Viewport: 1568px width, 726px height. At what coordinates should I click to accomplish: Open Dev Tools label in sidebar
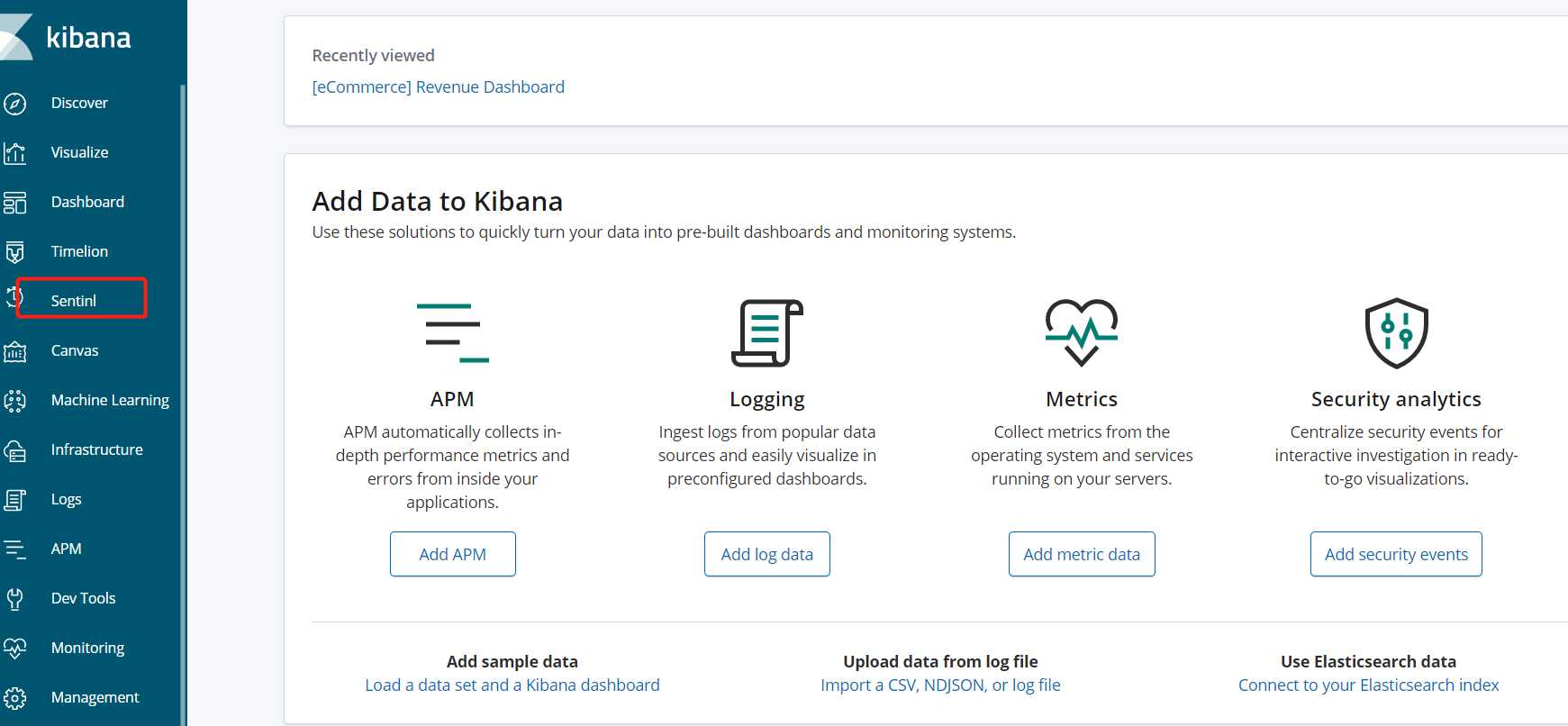pos(83,598)
